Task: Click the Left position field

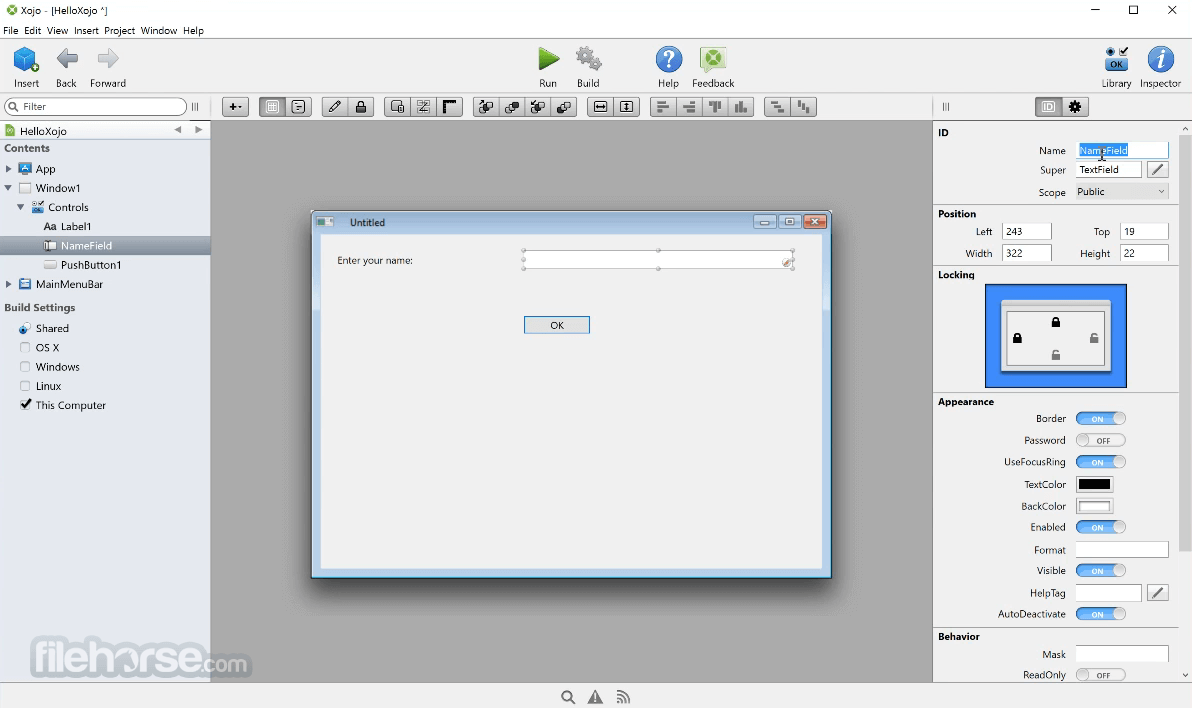Action: [x=1026, y=231]
